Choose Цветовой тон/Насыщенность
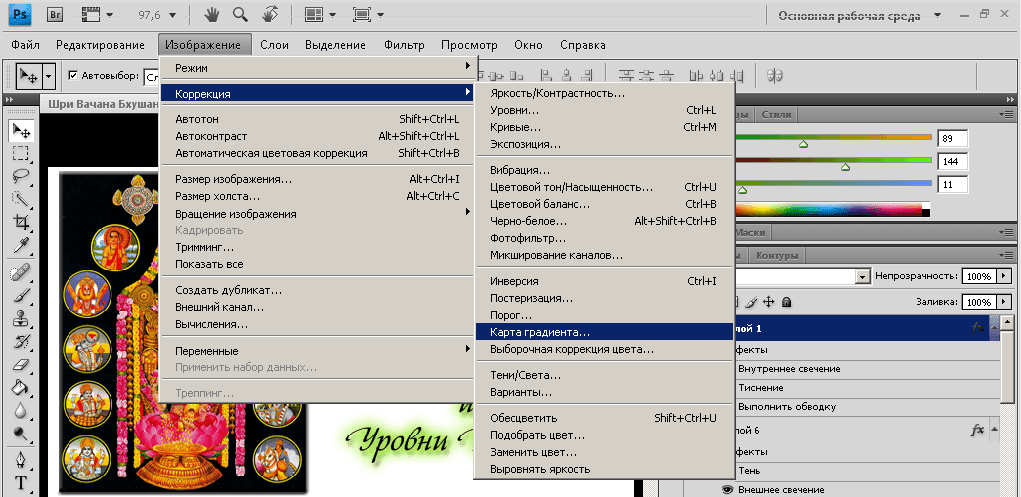Viewport: 1021px width, 497px height. point(604,188)
